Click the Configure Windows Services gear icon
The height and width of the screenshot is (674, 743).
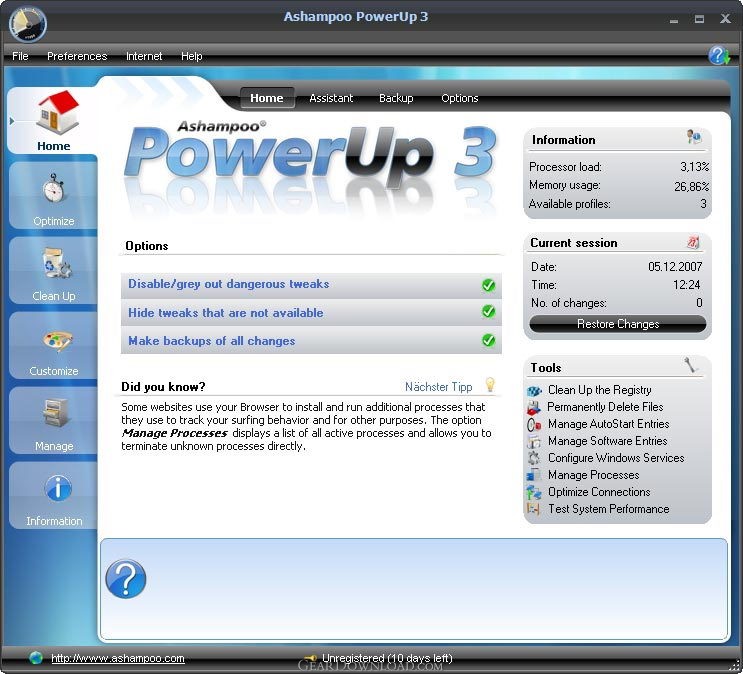click(x=534, y=458)
